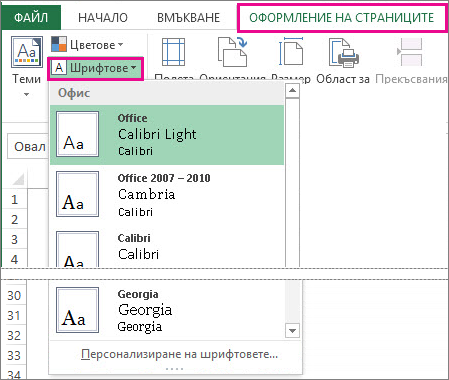This screenshot has height=380, width=449.
Task: Click the font list scroll up arrow
Action: point(292,91)
